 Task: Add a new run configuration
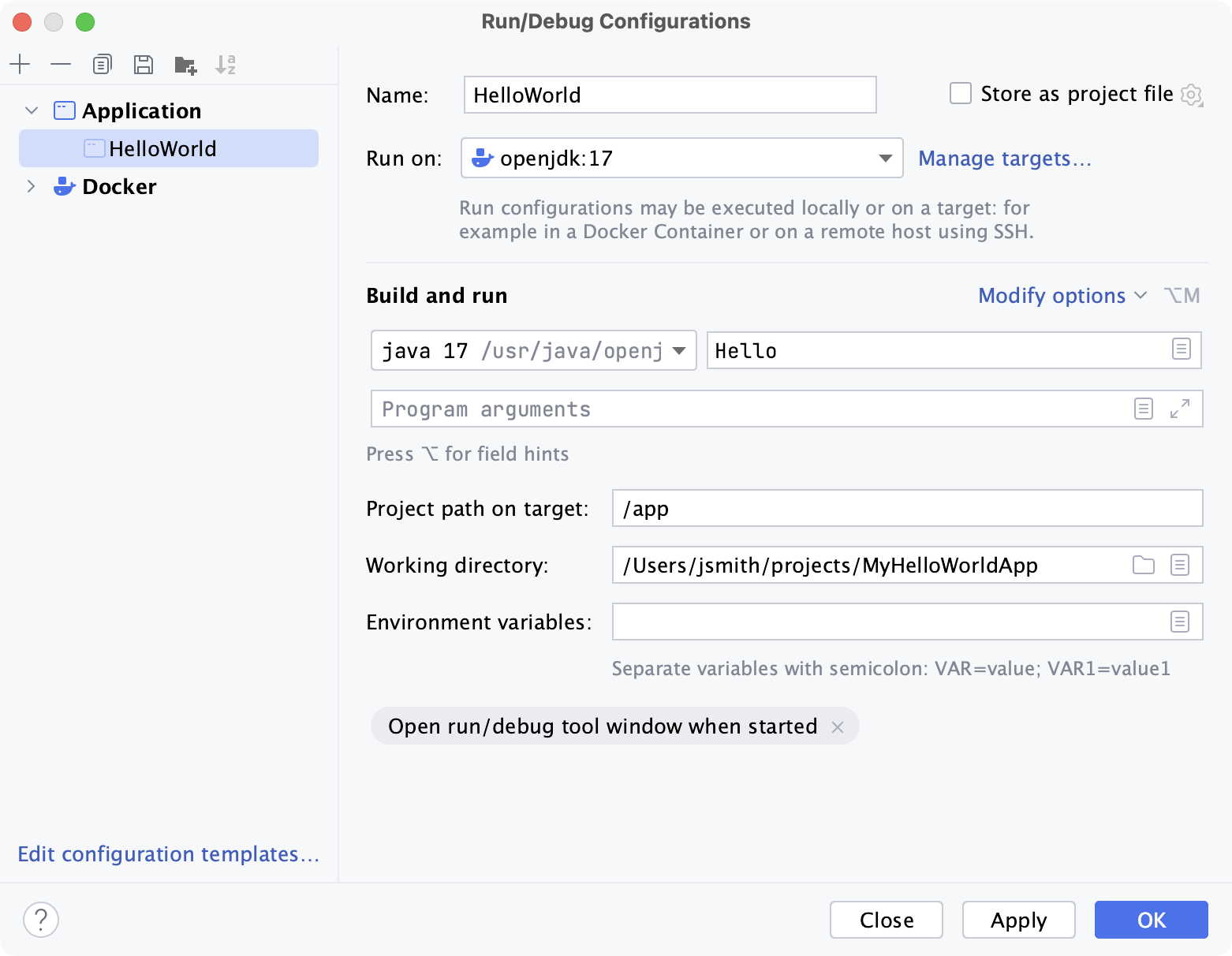[21, 64]
